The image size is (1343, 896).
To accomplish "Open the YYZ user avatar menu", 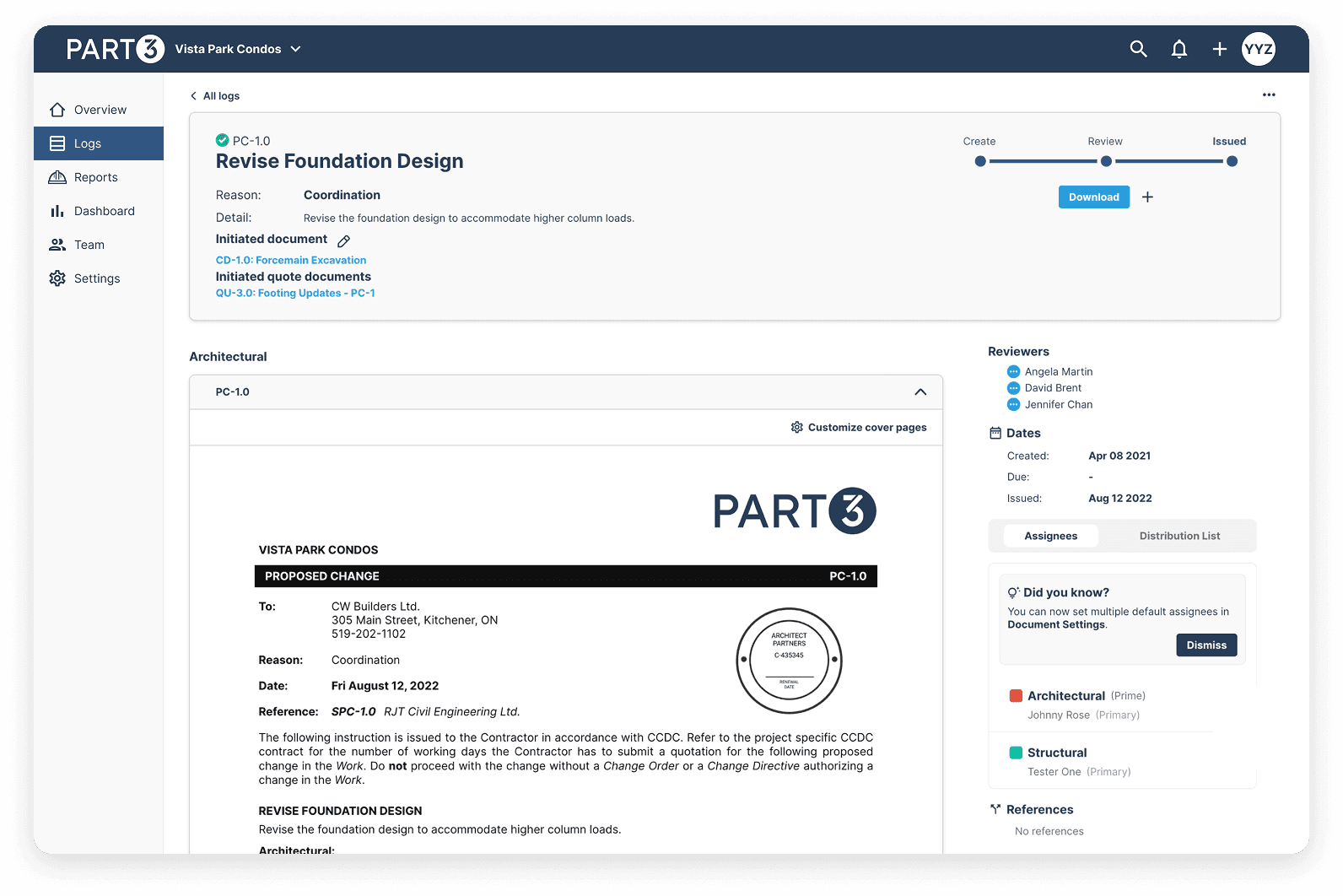I will (1258, 49).
